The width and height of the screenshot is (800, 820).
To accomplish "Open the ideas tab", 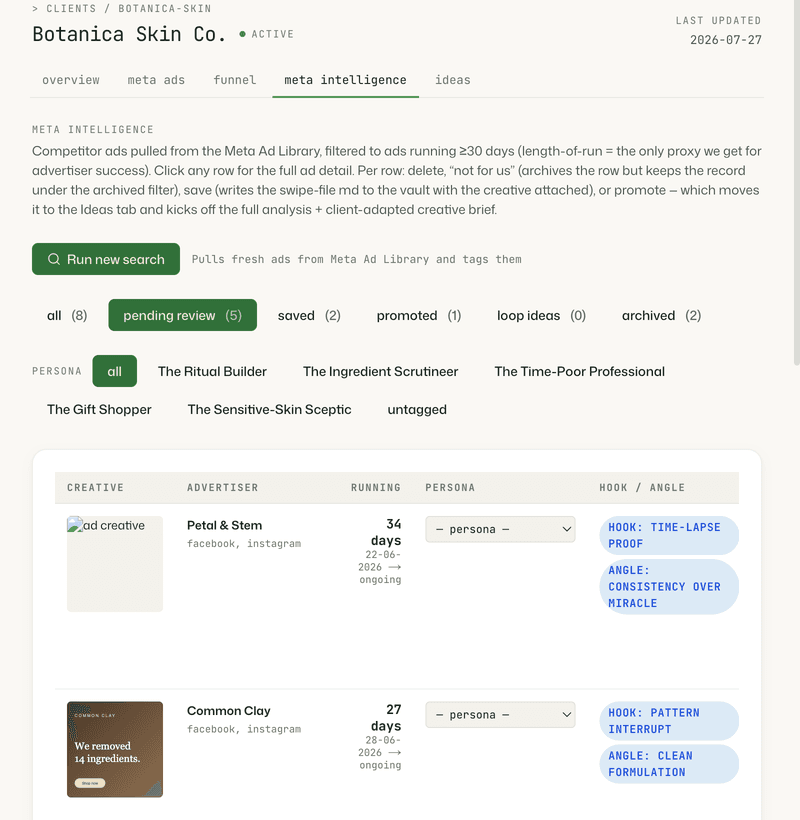I will click(x=452, y=80).
